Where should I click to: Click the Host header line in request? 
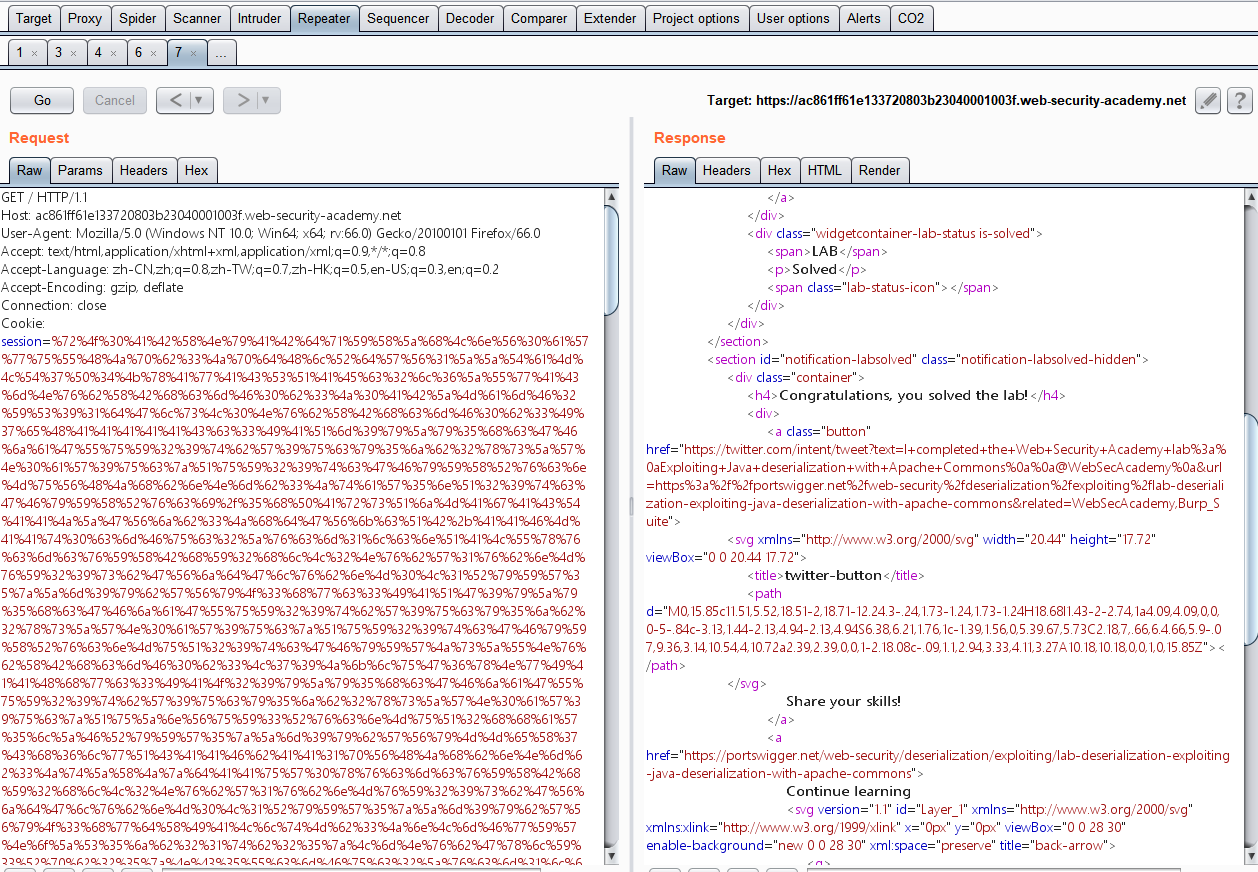201,215
